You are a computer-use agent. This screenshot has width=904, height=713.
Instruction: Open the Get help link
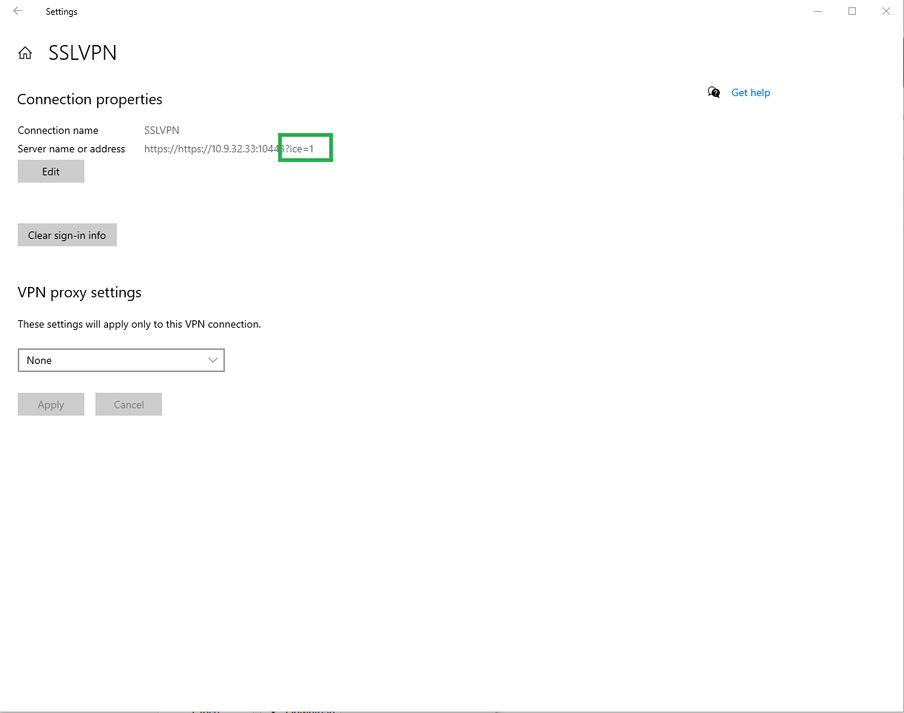750,92
